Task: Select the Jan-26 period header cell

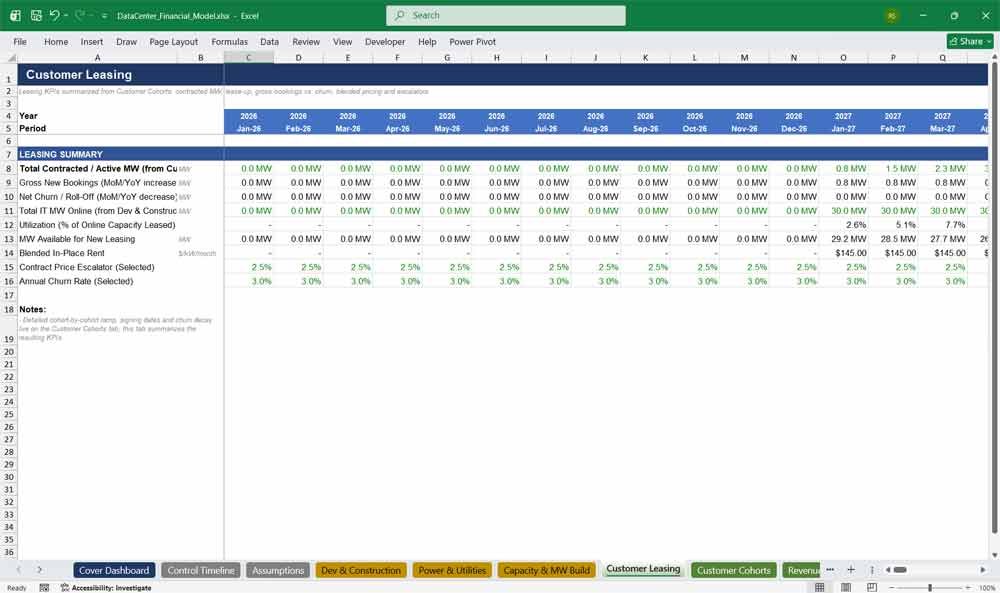Action: 249,128
